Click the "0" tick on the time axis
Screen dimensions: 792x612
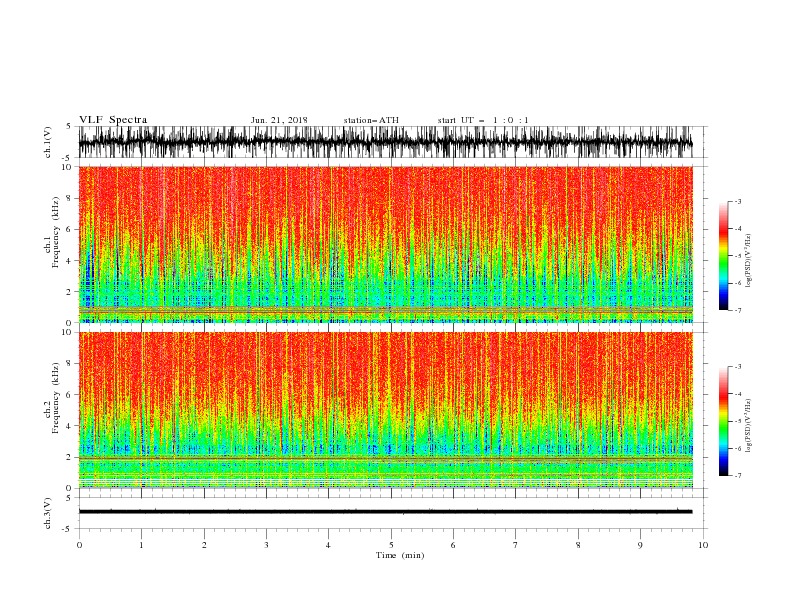click(x=79, y=545)
